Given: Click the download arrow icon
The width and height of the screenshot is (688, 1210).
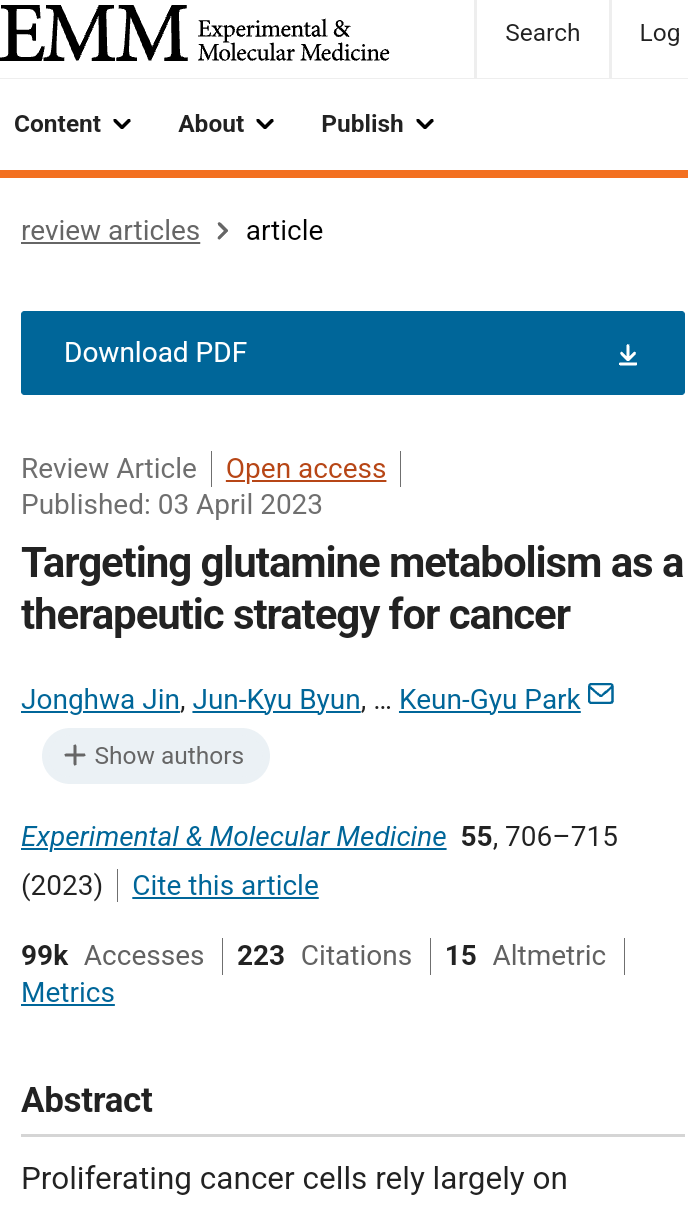Looking at the screenshot, I should [x=628, y=355].
